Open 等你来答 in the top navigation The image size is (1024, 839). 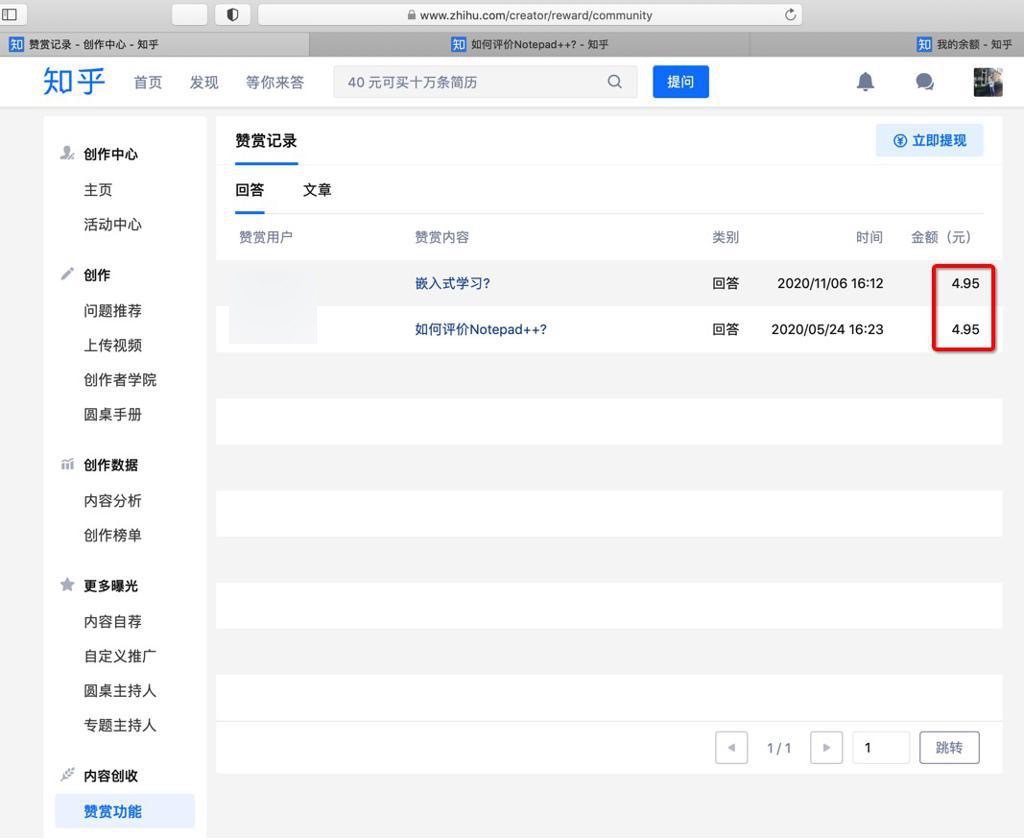(x=275, y=82)
